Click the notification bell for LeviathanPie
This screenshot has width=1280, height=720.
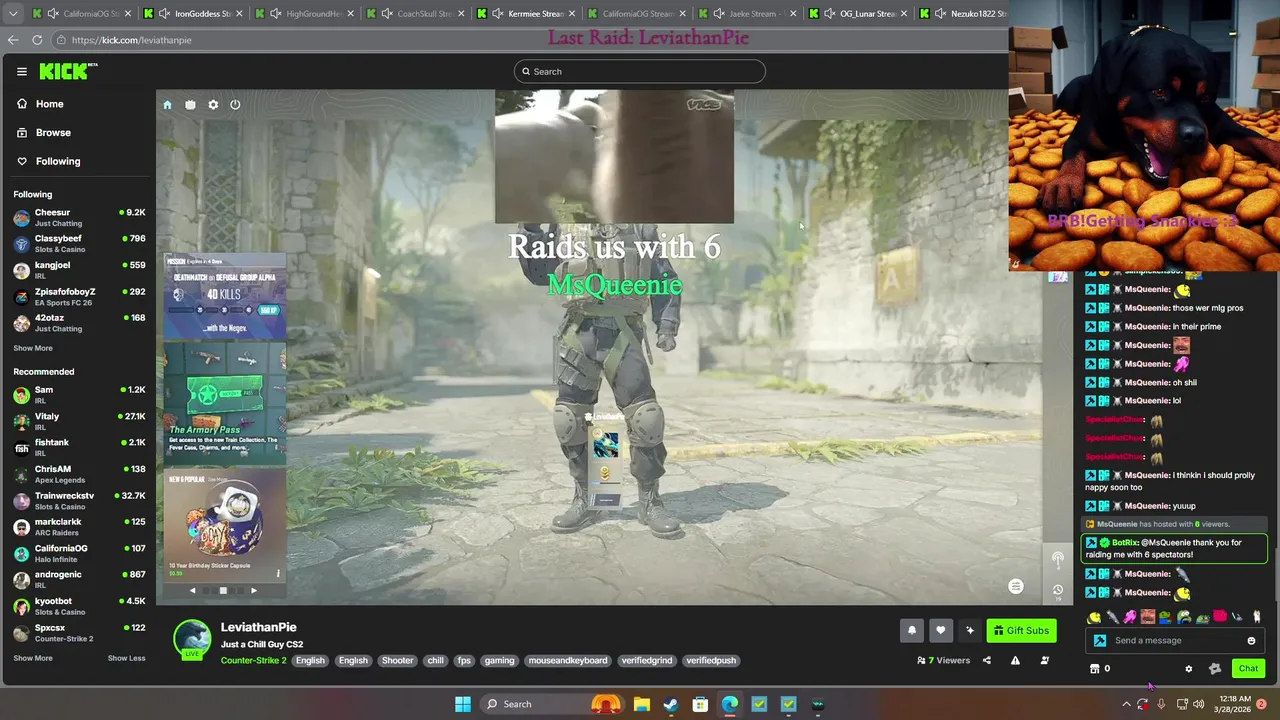[912, 630]
